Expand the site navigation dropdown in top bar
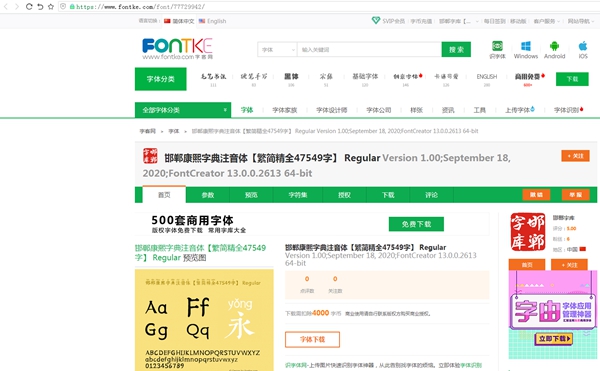Image resolution: width=600 pixels, height=371 pixels. coord(580,21)
